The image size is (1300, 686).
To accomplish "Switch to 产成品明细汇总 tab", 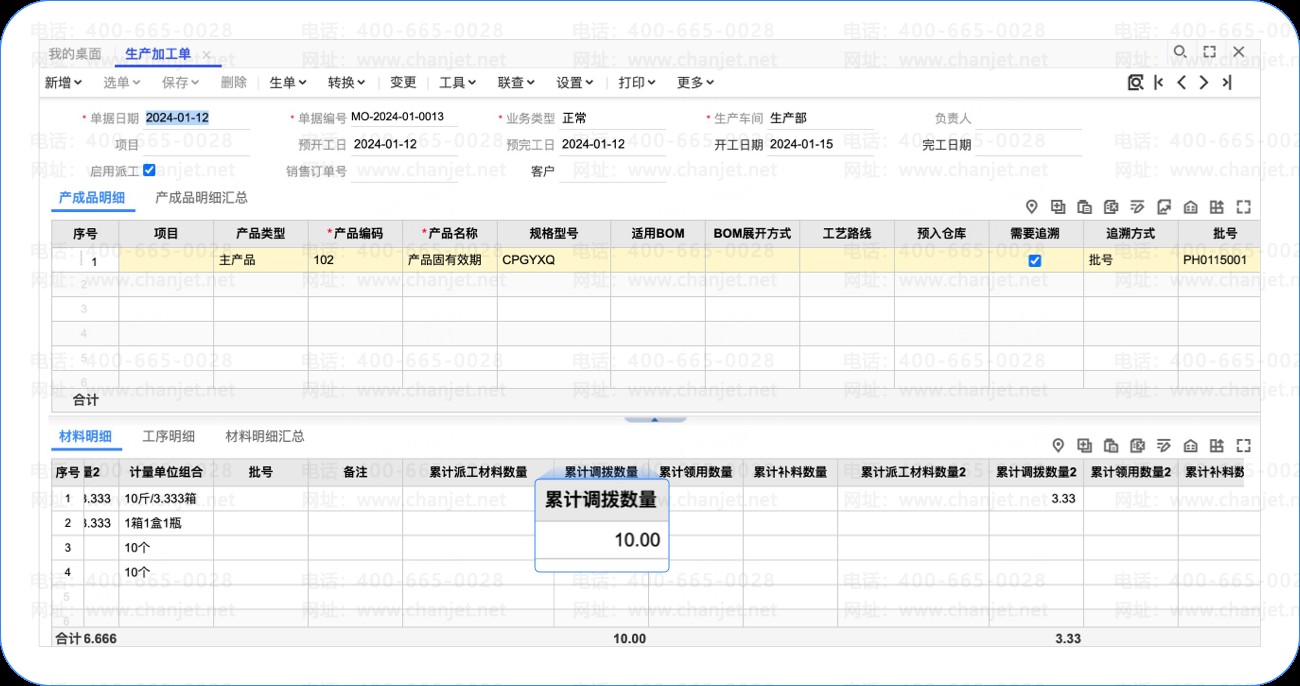I will (202, 198).
